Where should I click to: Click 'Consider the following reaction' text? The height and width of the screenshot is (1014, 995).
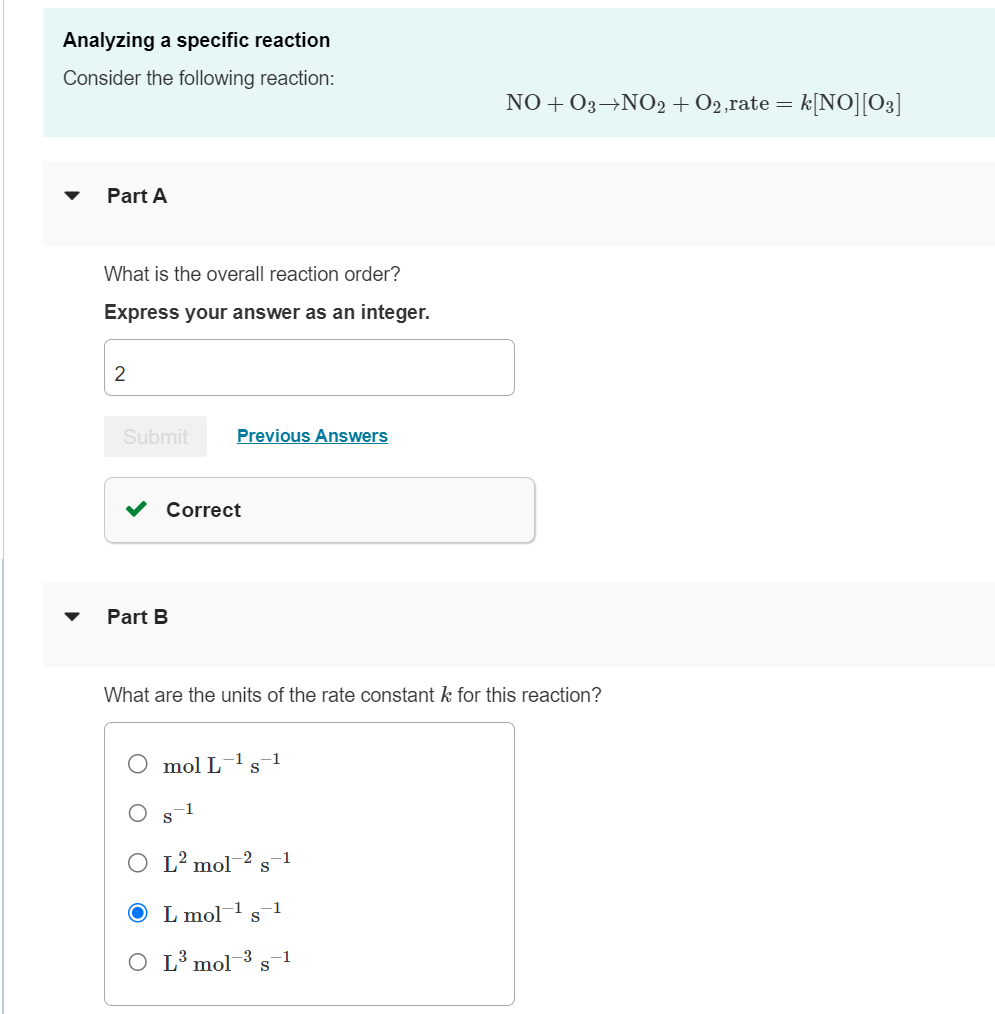(x=198, y=78)
